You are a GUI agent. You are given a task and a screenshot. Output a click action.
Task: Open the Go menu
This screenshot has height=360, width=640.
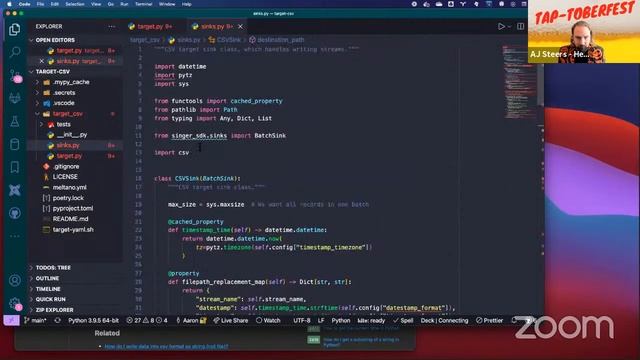[111, 4]
